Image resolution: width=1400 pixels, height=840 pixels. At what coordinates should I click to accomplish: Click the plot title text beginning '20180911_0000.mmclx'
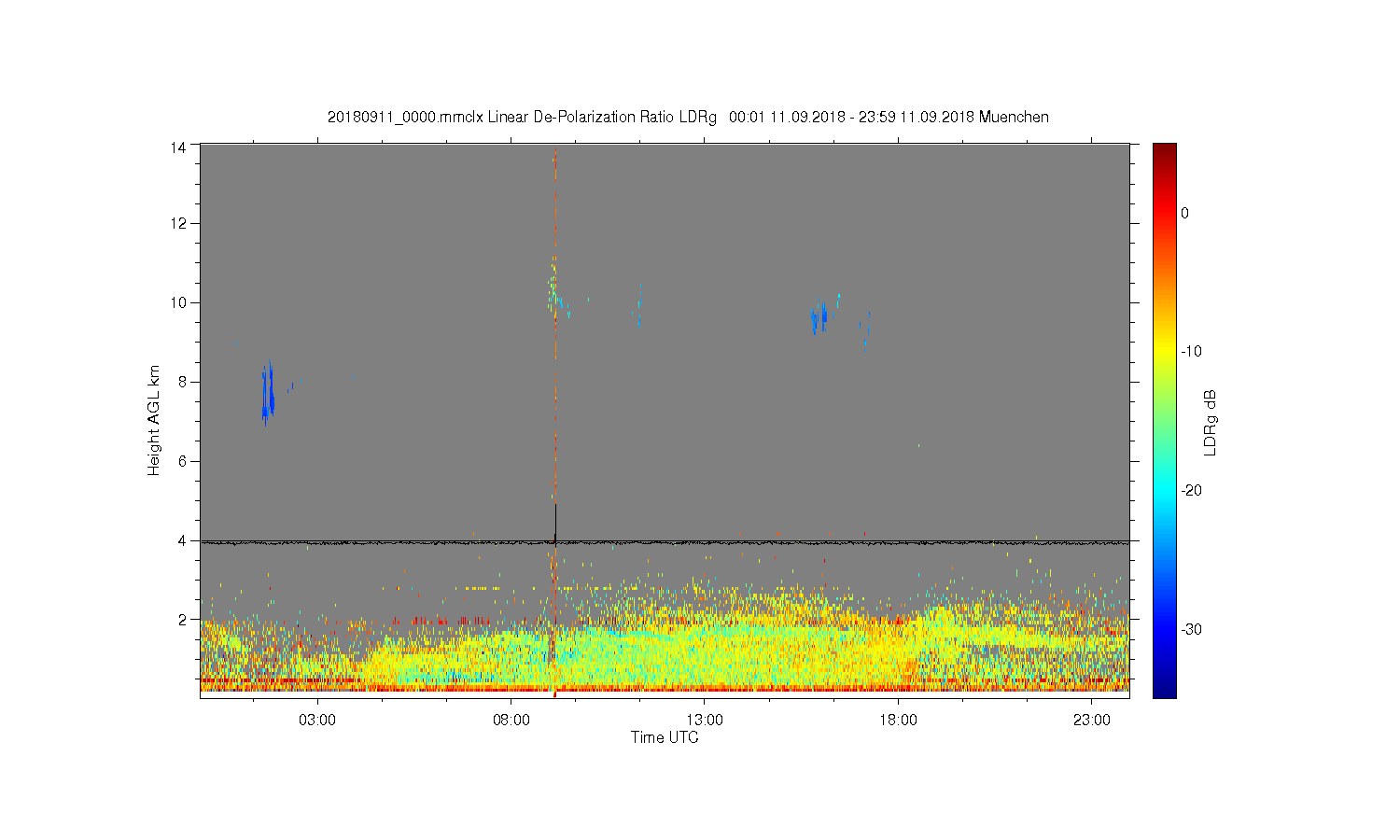tap(688, 118)
